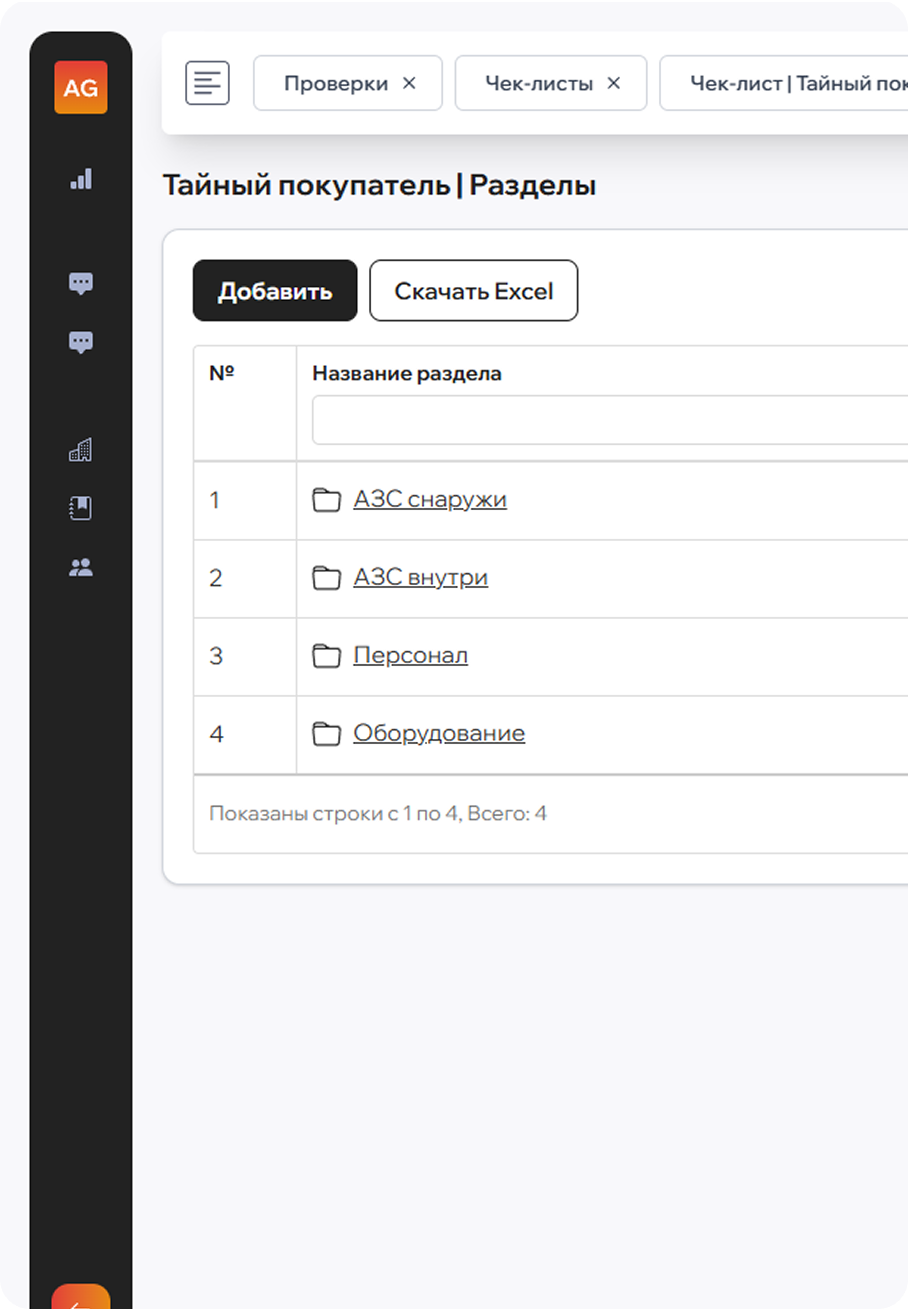Close the Проверки tab
The image size is (908, 1309).
(409, 83)
